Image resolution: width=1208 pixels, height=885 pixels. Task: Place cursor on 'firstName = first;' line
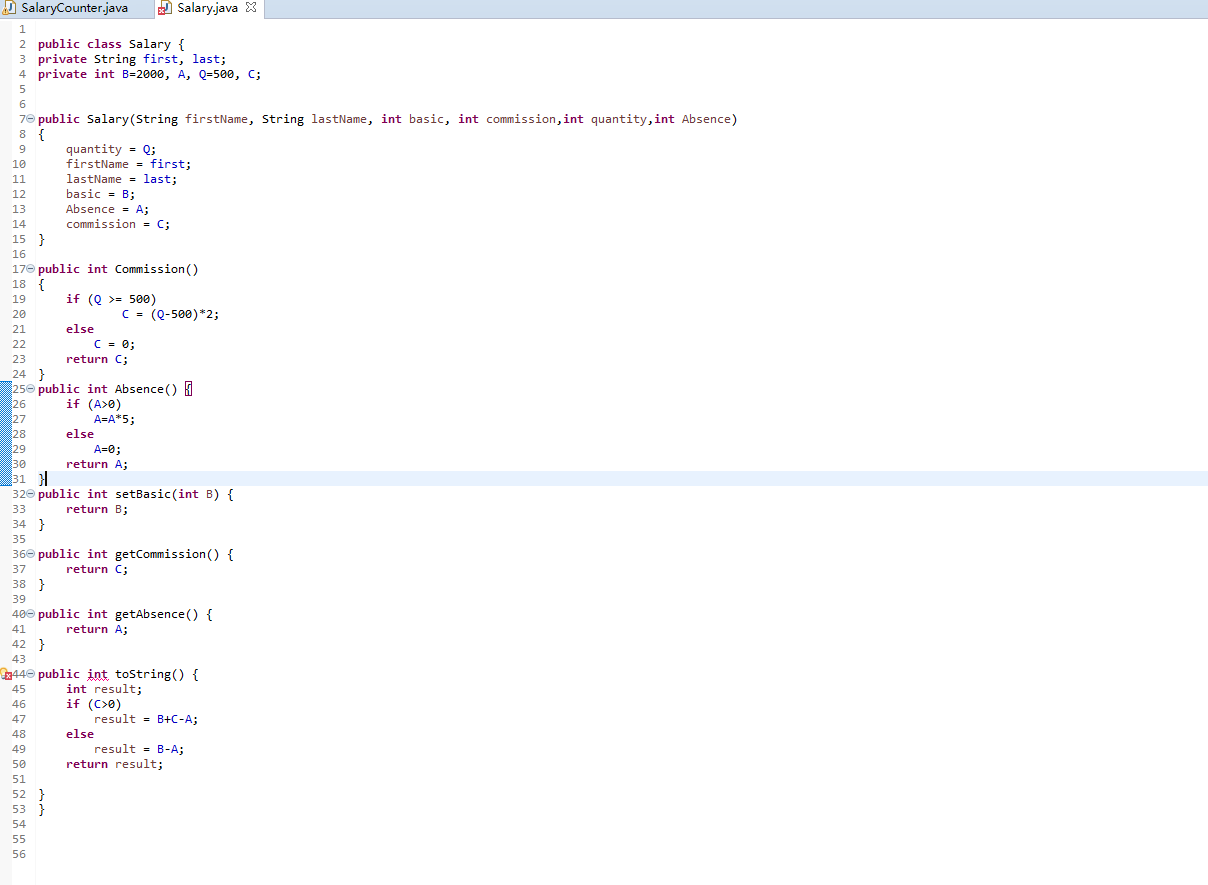128,164
